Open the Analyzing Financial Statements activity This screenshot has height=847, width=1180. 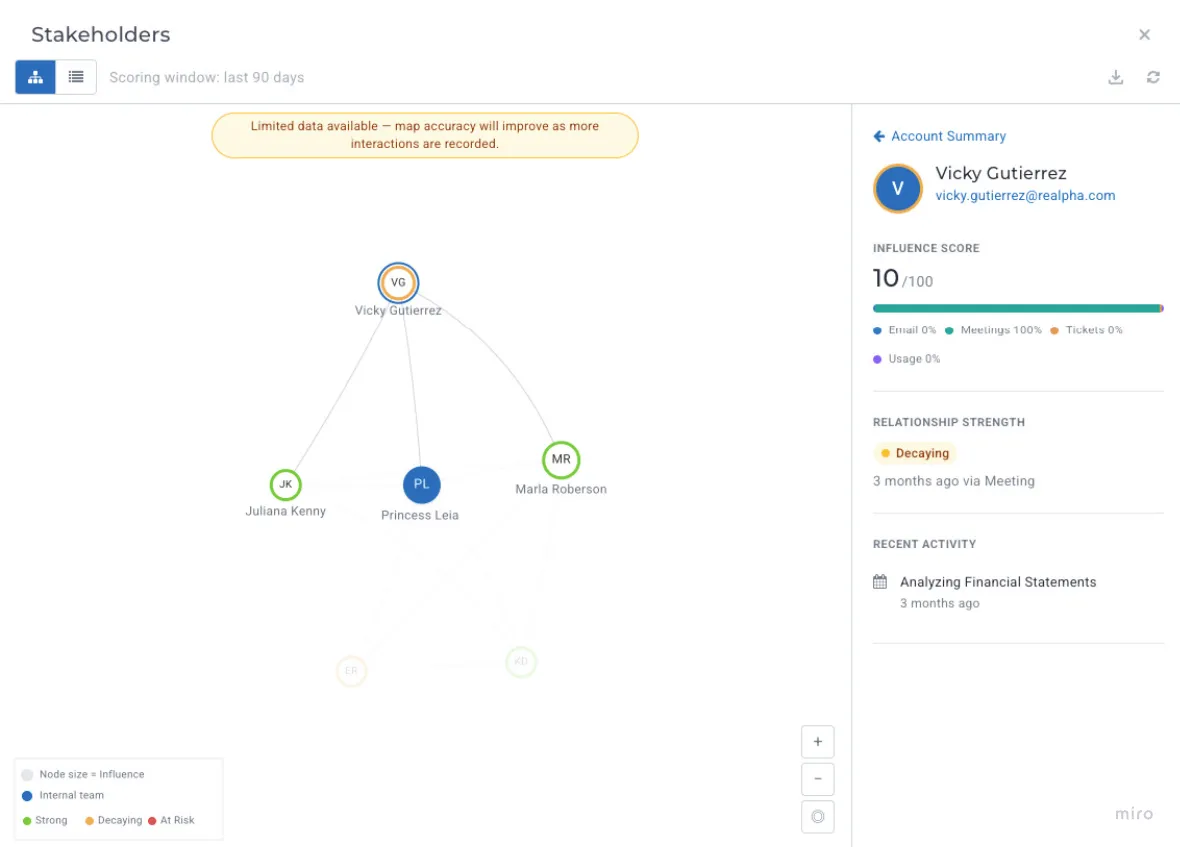(998, 582)
